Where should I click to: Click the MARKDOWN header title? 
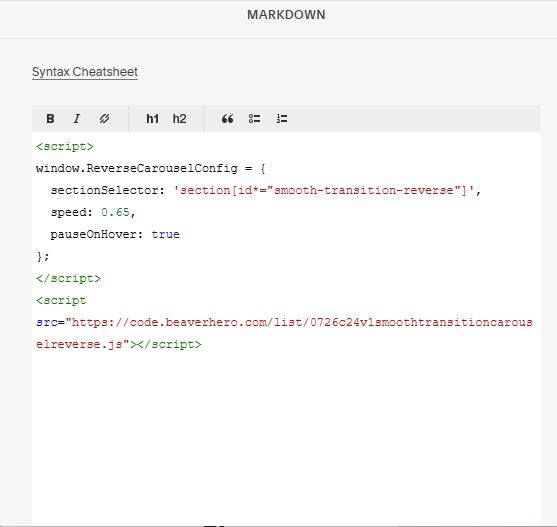(286, 15)
